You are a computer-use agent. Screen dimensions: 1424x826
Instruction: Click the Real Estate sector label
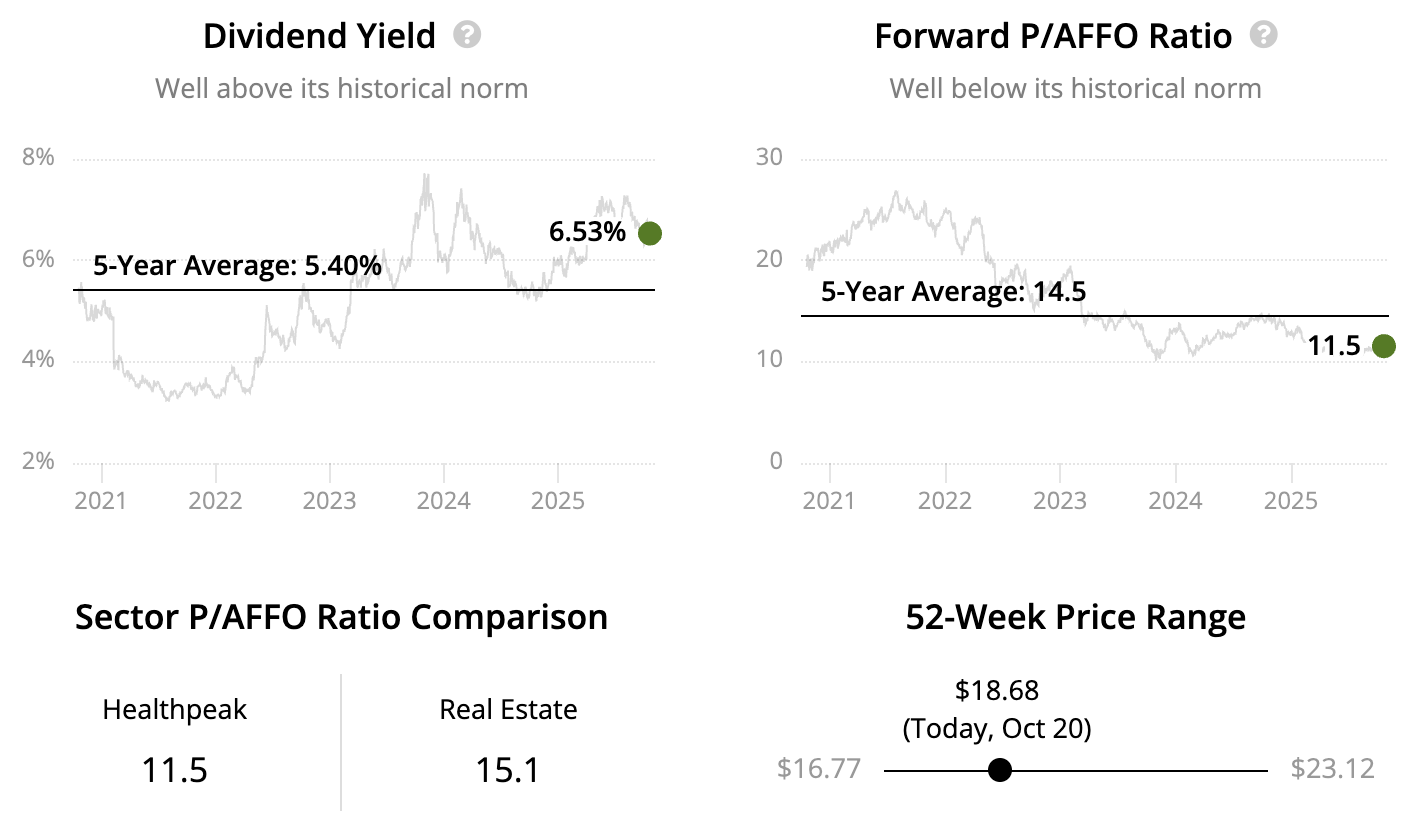pyautogui.click(x=508, y=710)
